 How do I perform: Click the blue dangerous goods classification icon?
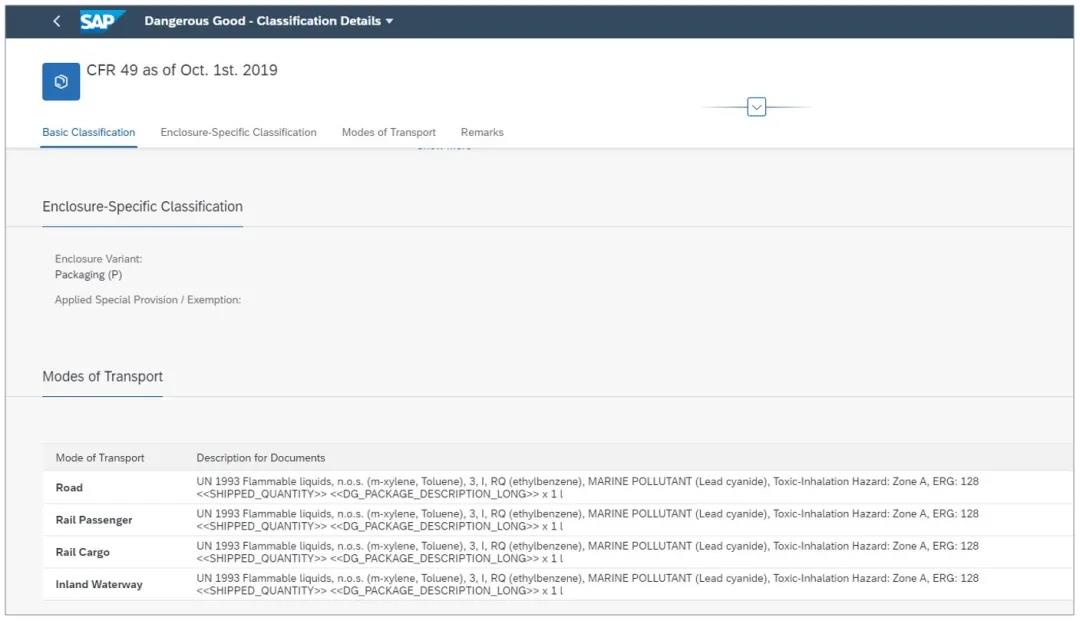(x=61, y=81)
